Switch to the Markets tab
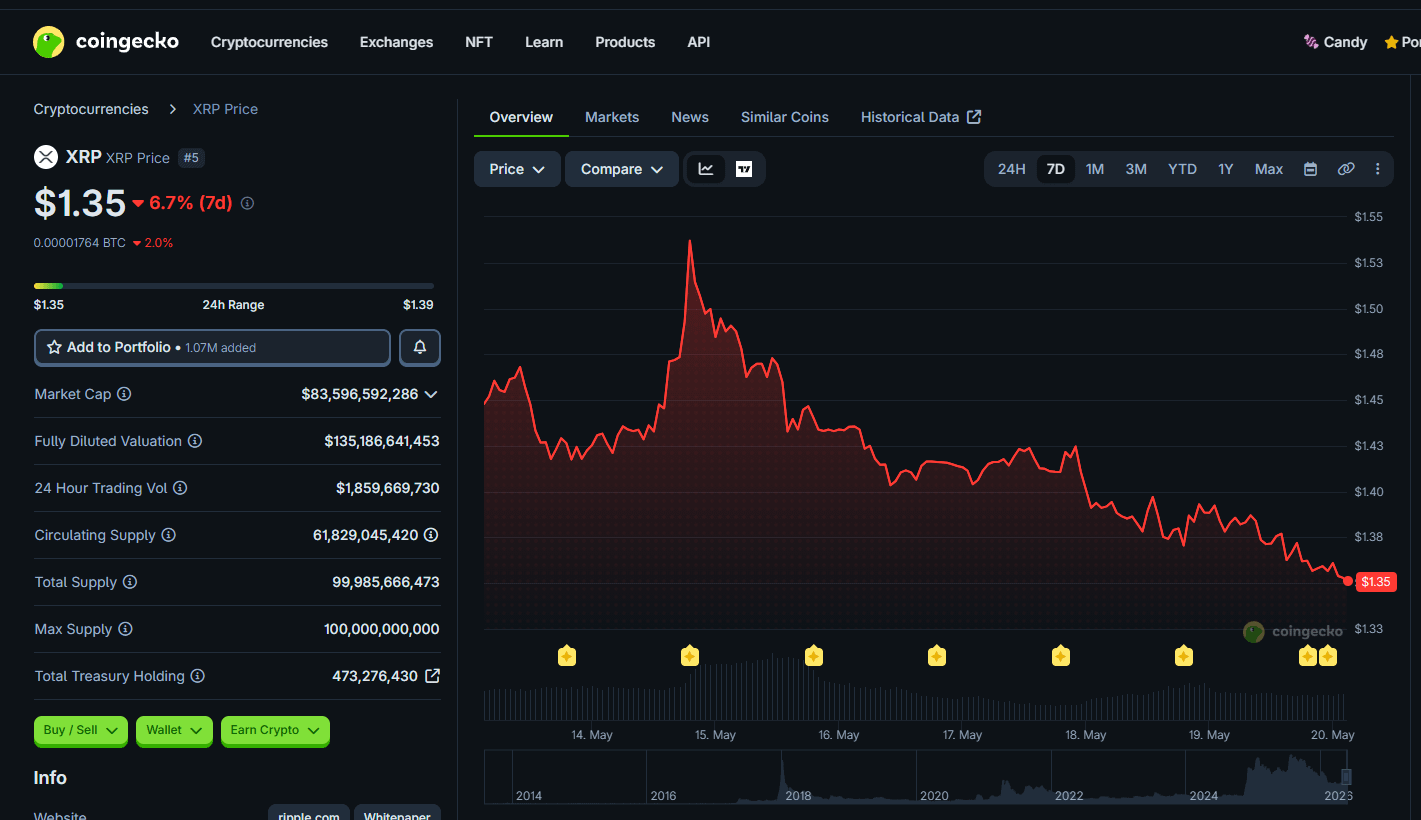 (612, 117)
